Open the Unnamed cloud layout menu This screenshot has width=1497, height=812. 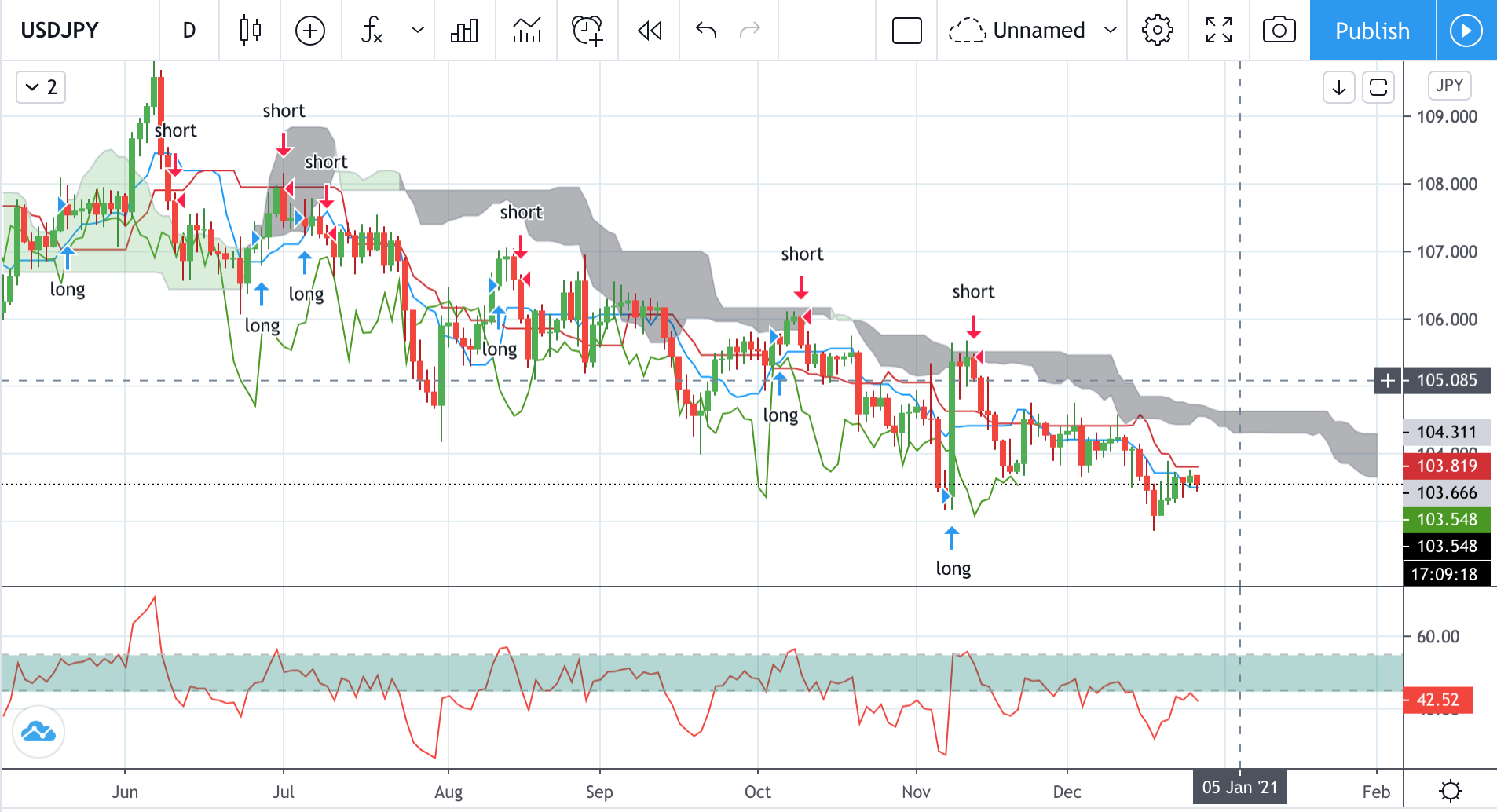(1032, 30)
